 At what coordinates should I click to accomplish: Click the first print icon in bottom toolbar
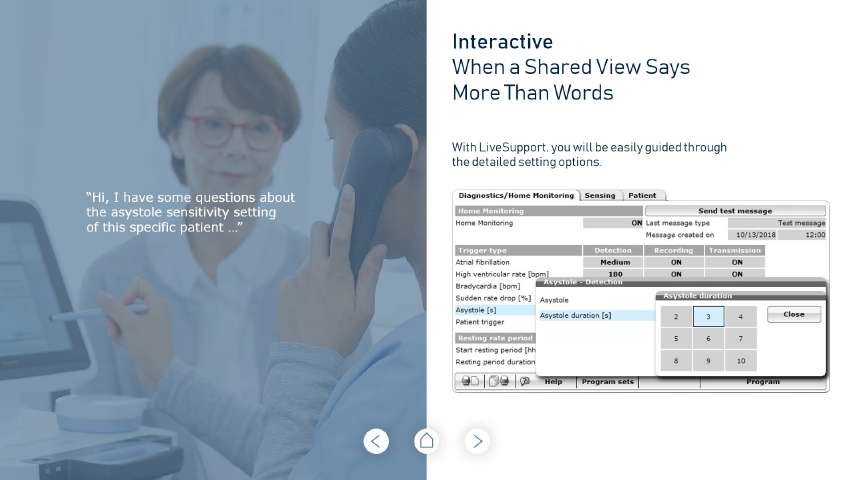point(469,381)
